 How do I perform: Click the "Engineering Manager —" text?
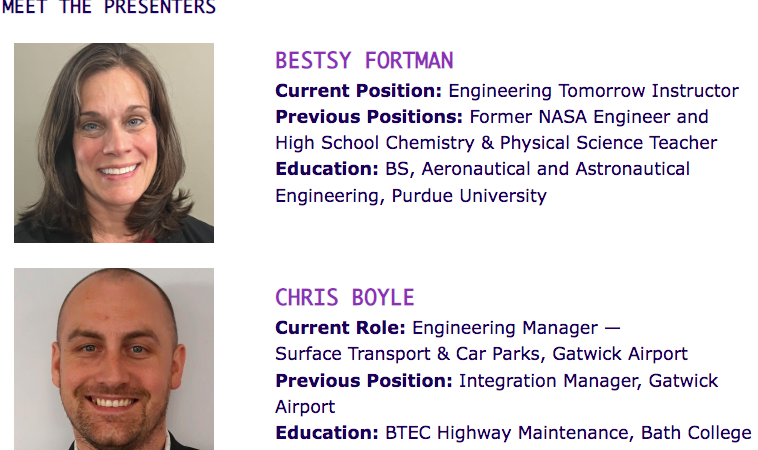(x=516, y=328)
